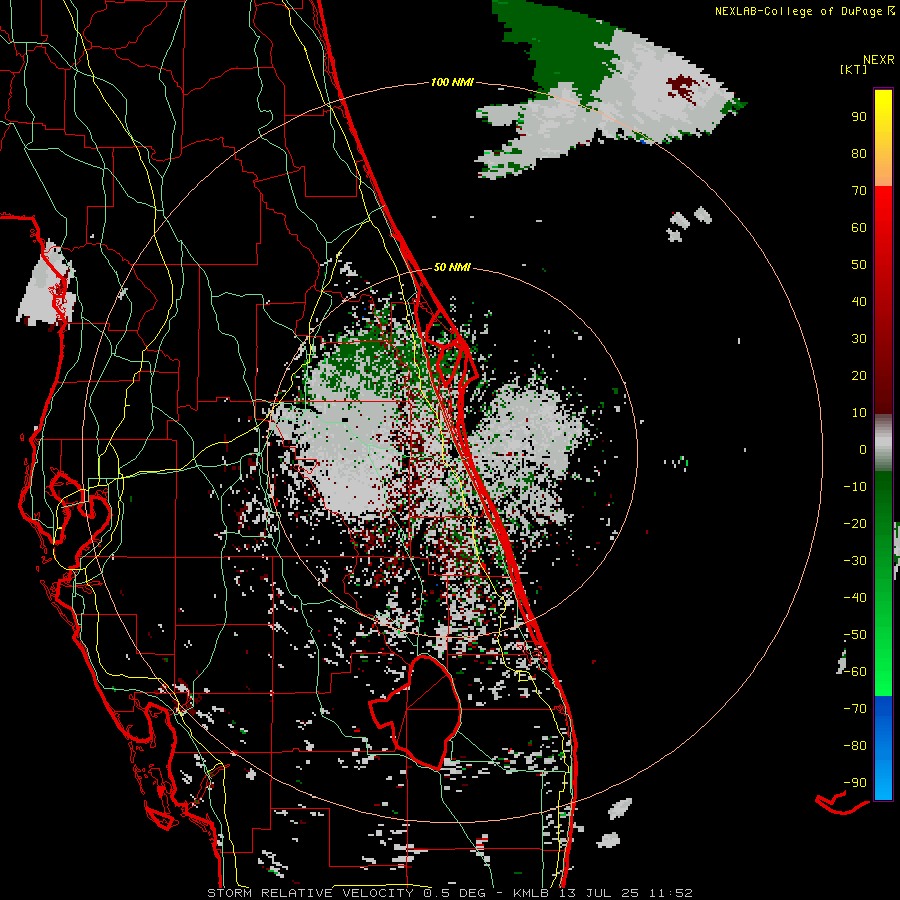Image resolution: width=900 pixels, height=900 pixels.
Task: Click the -70 value on the velocity scale
Action: tap(855, 709)
